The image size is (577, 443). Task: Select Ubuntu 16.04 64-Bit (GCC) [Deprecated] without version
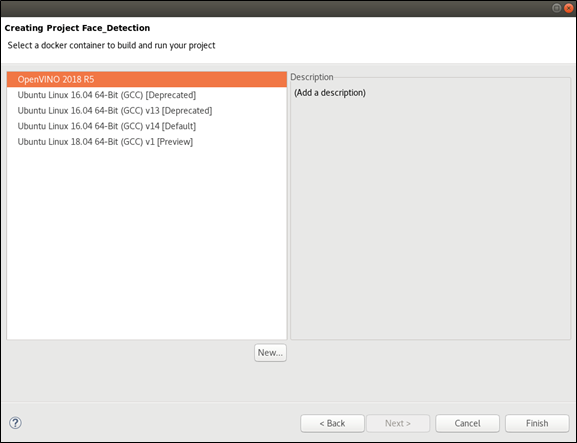[147, 95]
